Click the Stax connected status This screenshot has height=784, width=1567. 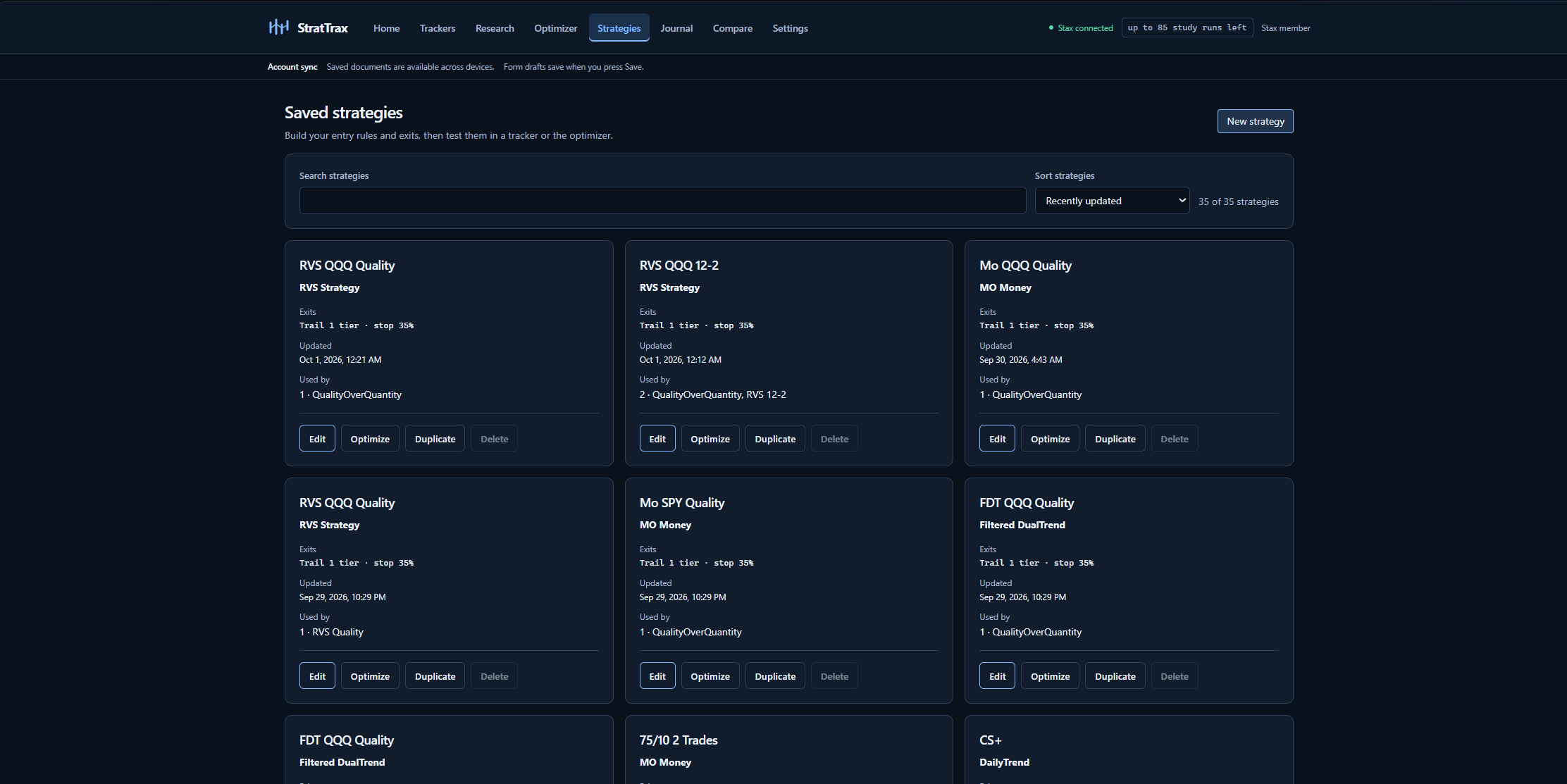point(1081,28)
